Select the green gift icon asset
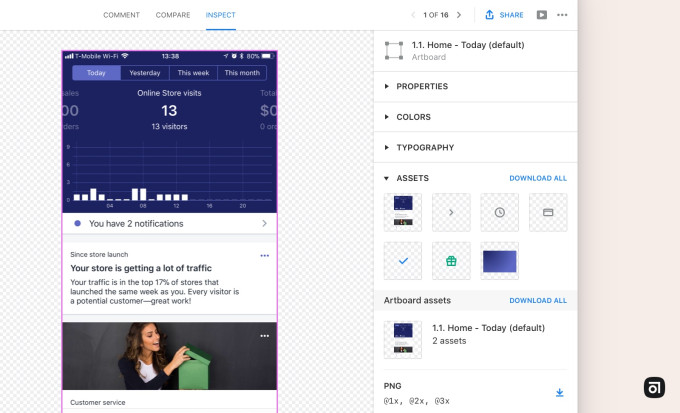Image resolution: width=680 pixels, height=413 pixels. pos(451,260)
